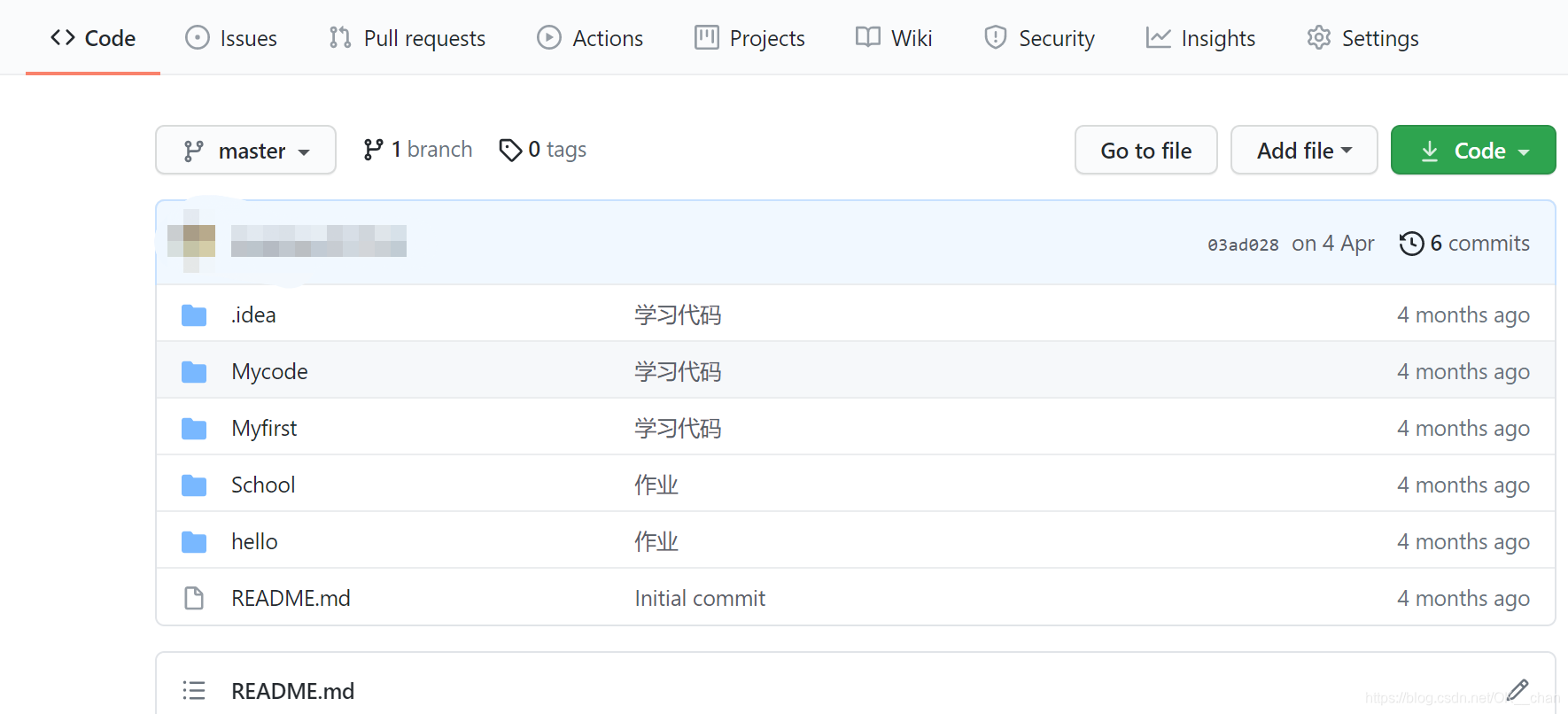
Task: Open 作业 commit message for hello
Action: click(656, 541)
